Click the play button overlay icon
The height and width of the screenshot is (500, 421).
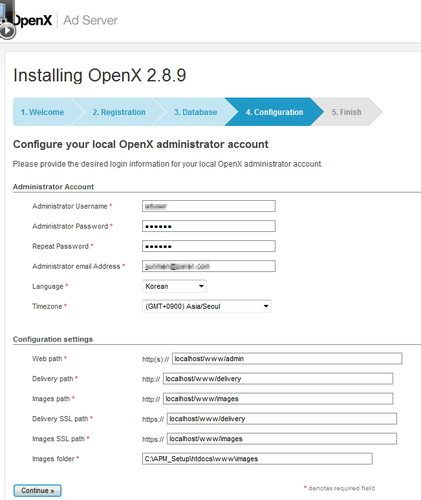pyautogui.click(x=7, y=31)
